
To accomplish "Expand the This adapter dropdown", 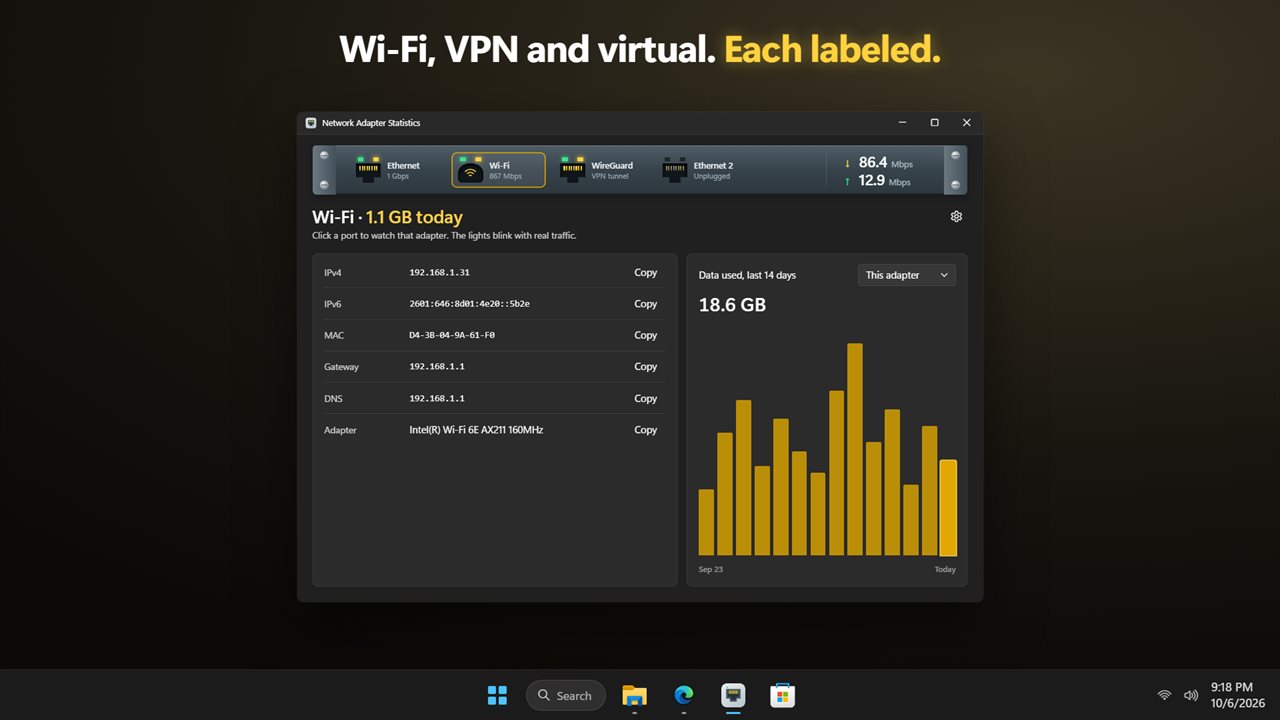I will point(907,275).
